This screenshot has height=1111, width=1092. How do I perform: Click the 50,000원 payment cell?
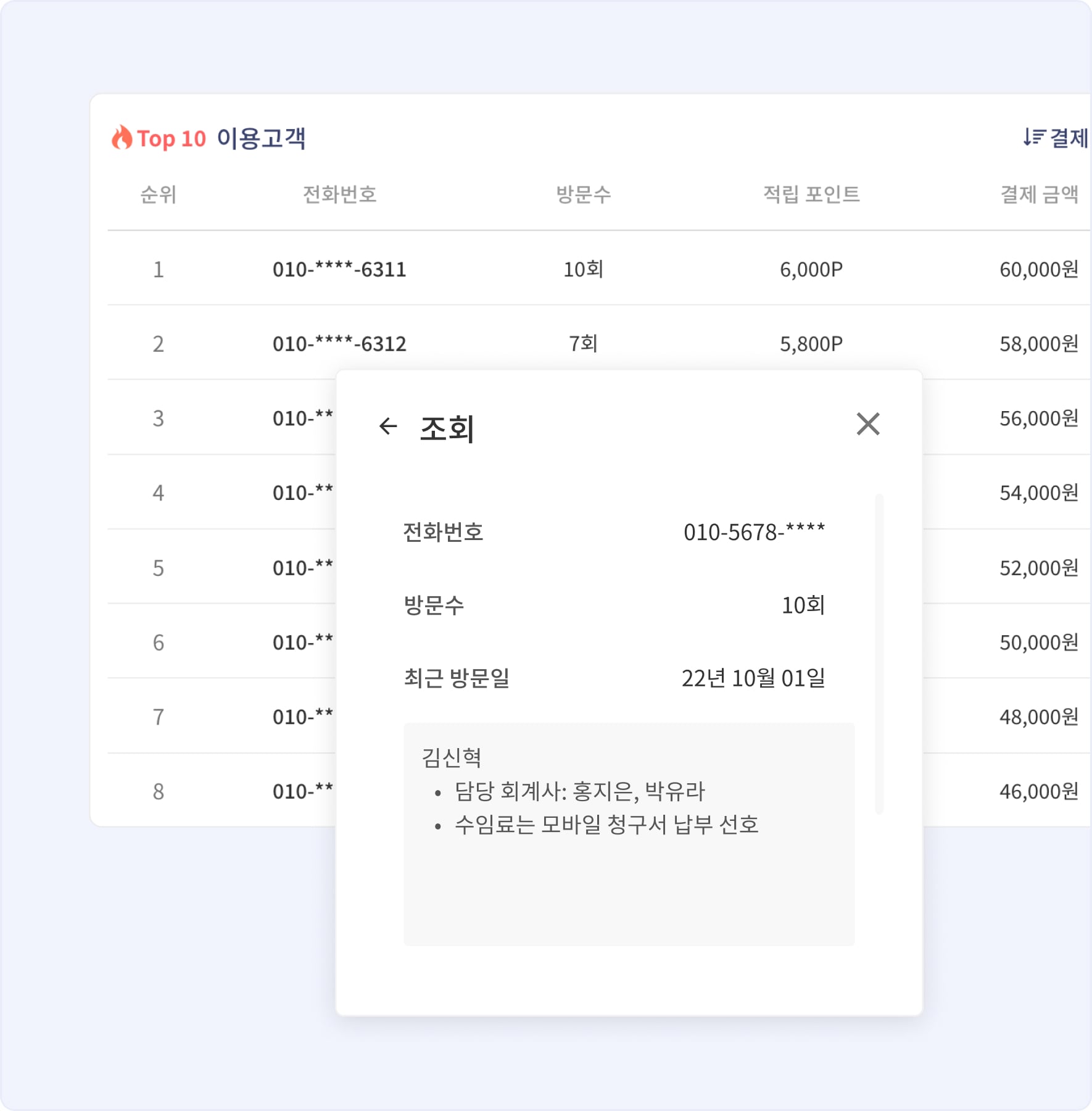(x=1039, y=643)
